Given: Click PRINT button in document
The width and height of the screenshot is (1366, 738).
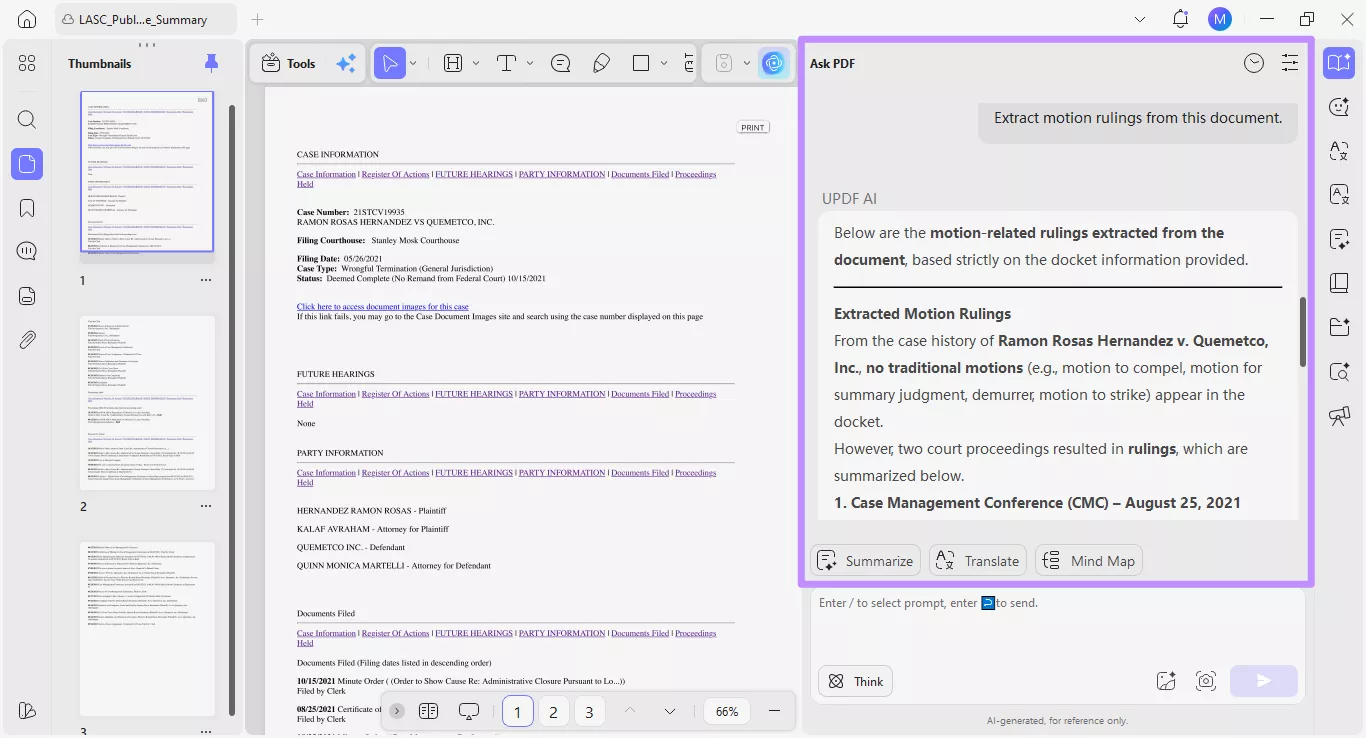Looking at the screenshot, I should (x=753, y=127).
